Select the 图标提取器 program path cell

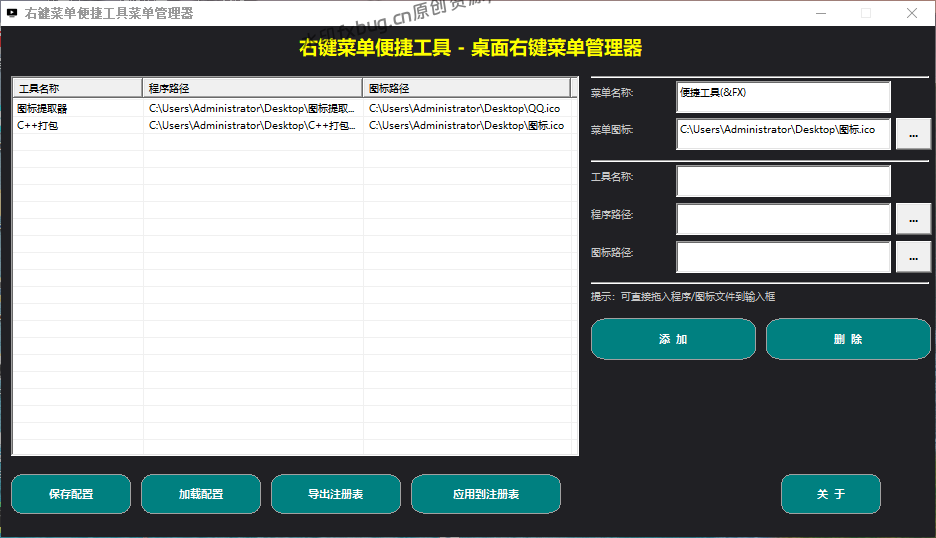click(253, 108)
